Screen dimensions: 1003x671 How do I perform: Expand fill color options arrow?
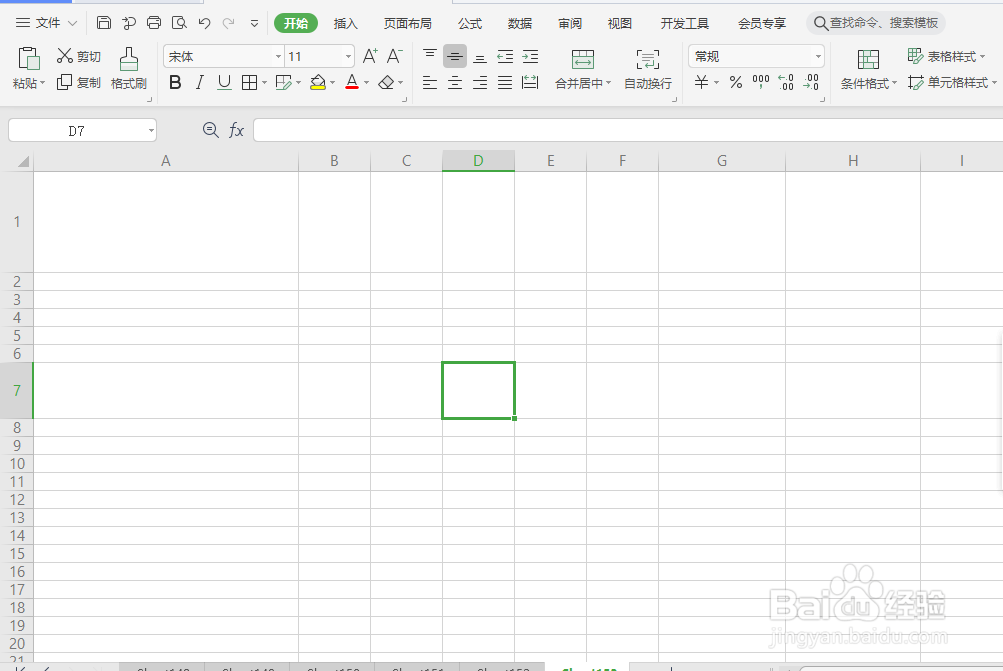pos(333,83)
